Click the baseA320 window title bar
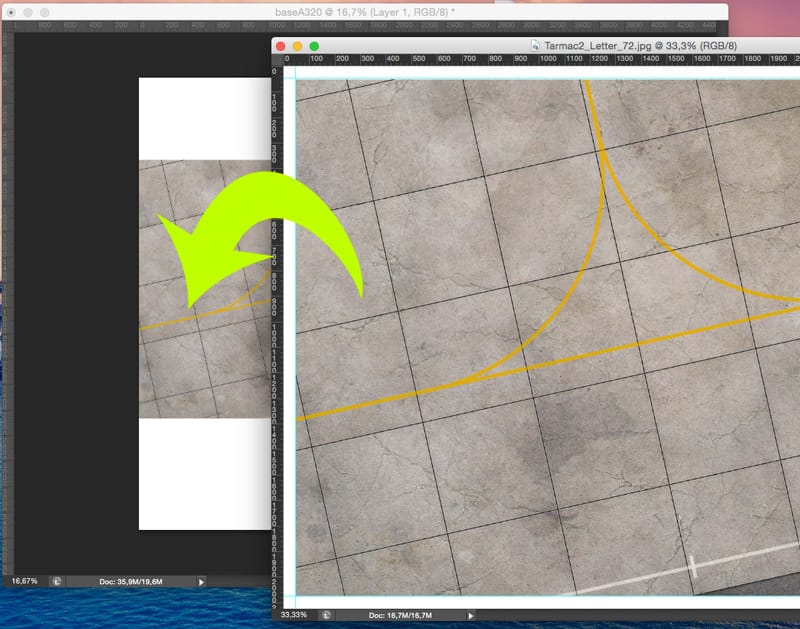The height and width of the screenshot is (629, 800). pos(365,12)
